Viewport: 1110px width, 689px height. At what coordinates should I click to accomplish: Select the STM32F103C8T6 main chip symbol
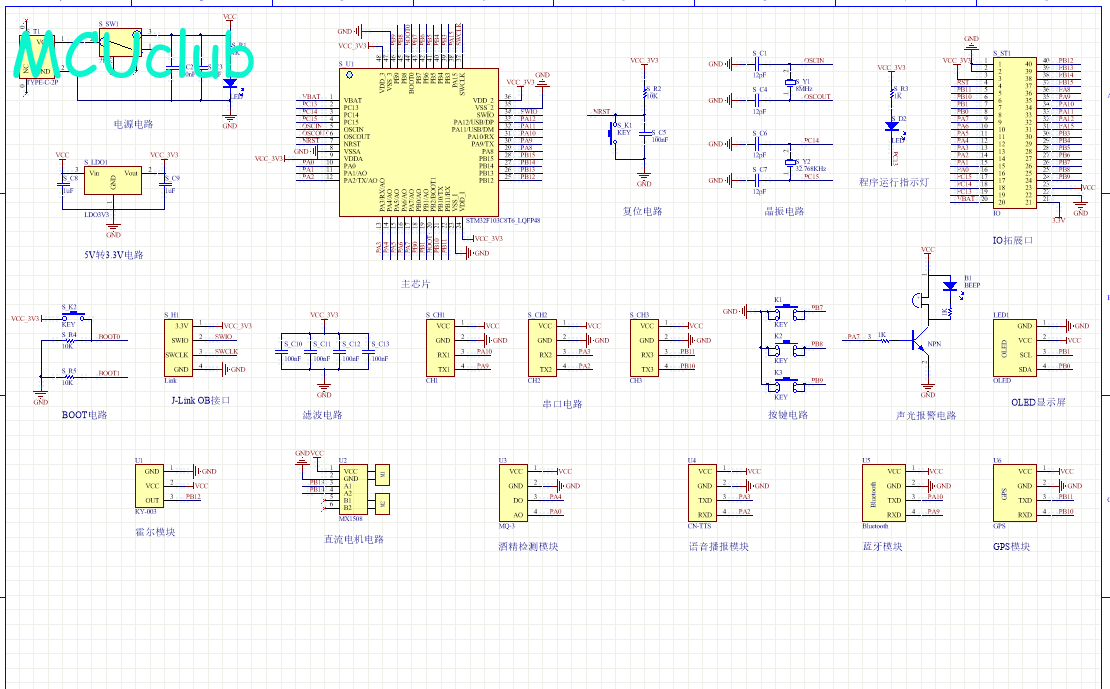click(420, 142)
